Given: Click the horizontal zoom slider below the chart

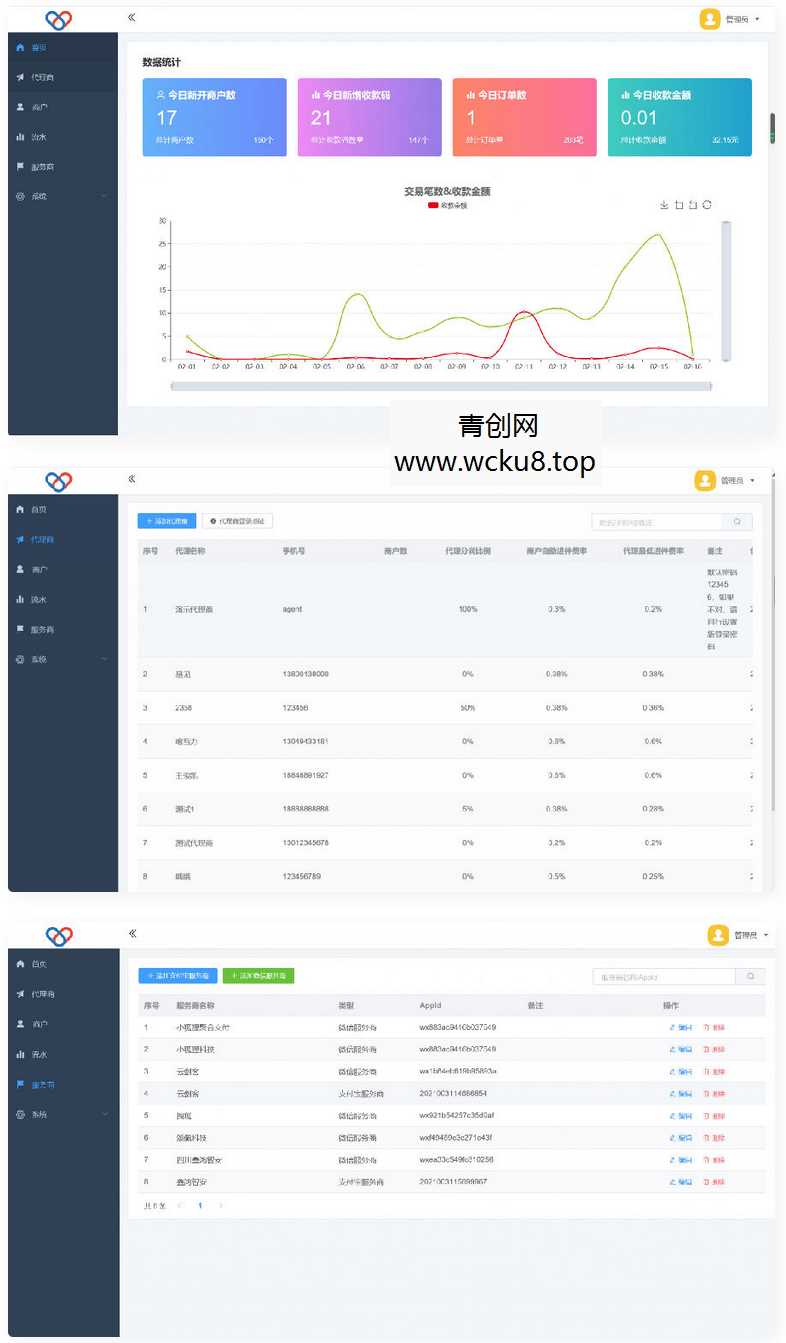Looking at the screenshot, I should pyautogui.click(x=441, y=386).
